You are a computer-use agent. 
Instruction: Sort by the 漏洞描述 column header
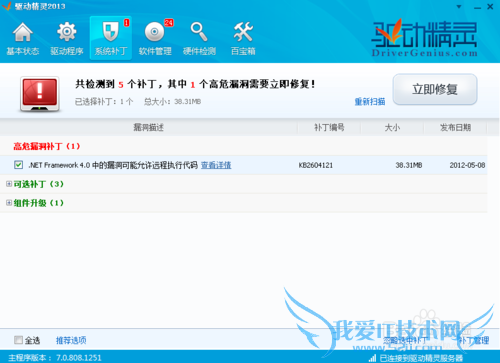point(149,127)
